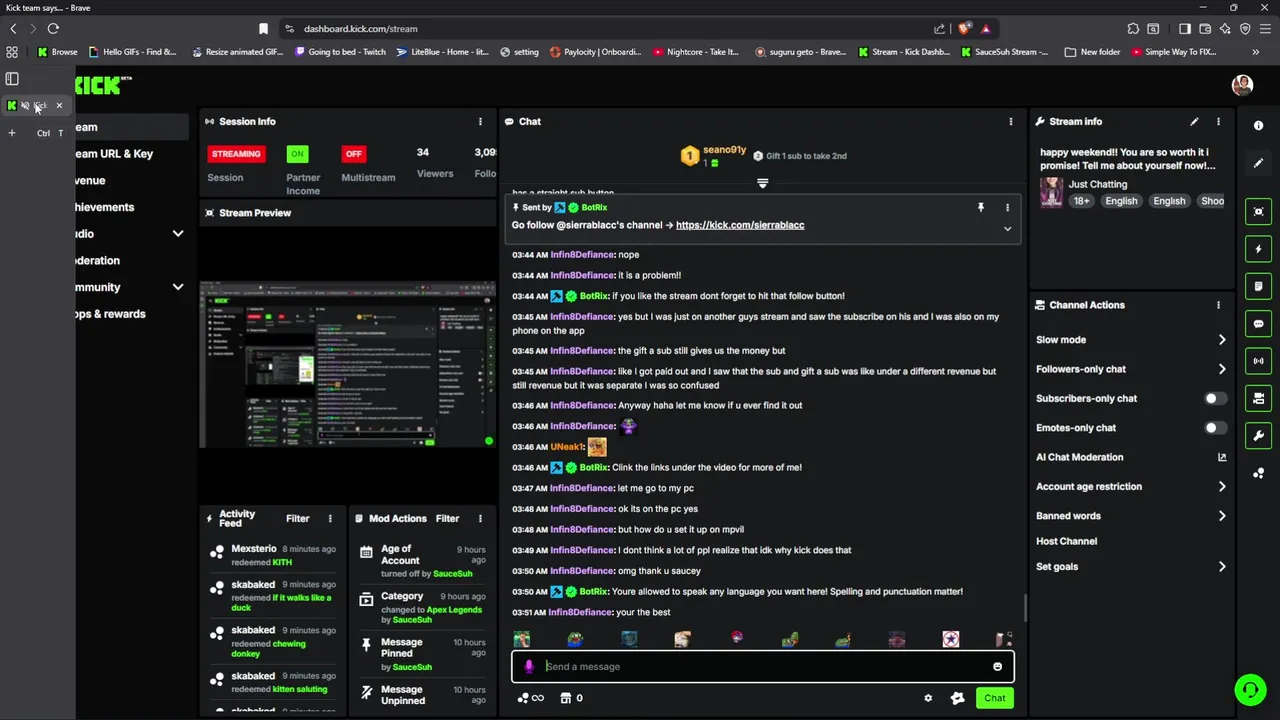Open Revenue in sidebar
The image size is (1280, 720).
coord(90,181)
